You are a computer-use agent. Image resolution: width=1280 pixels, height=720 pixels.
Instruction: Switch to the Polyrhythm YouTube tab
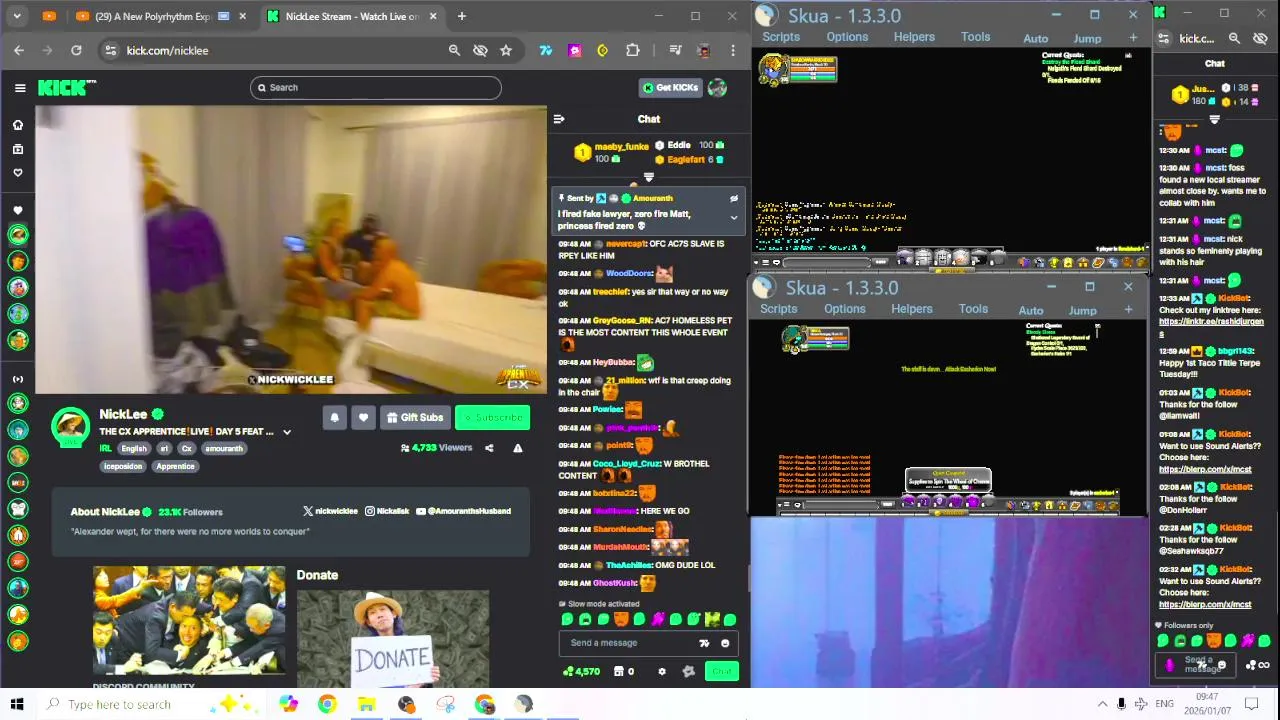(152, 16)
